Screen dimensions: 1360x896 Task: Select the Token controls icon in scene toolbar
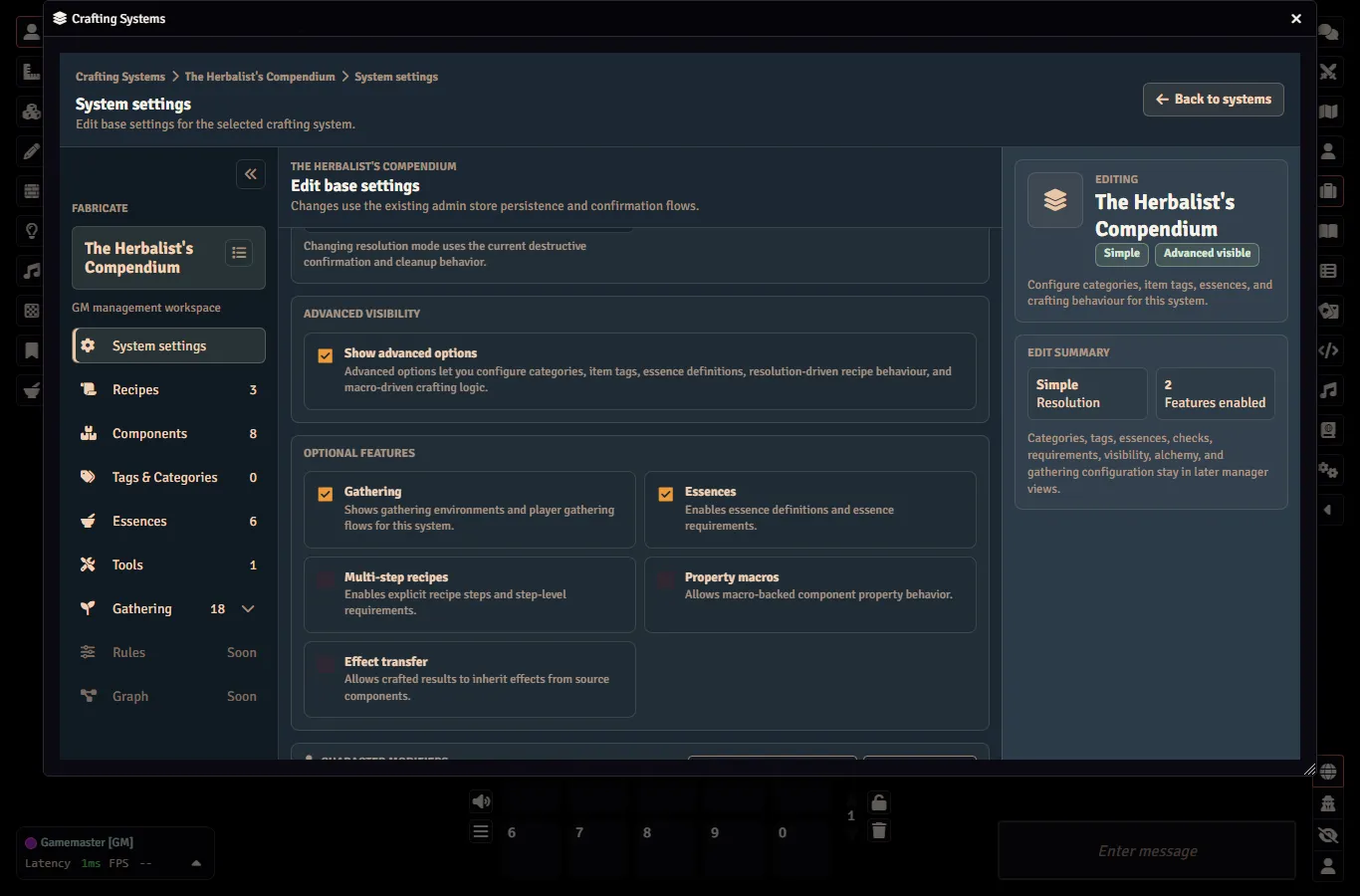point(31,32)
